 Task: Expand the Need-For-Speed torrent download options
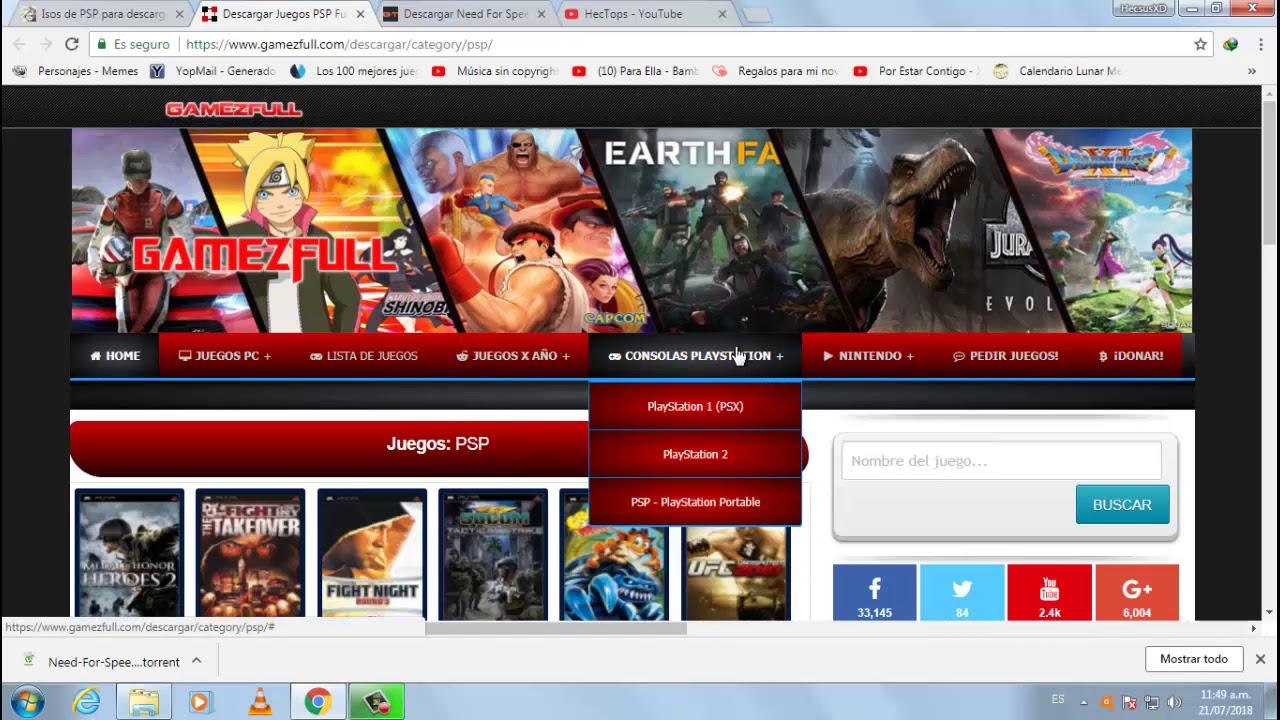pos(197,660)
